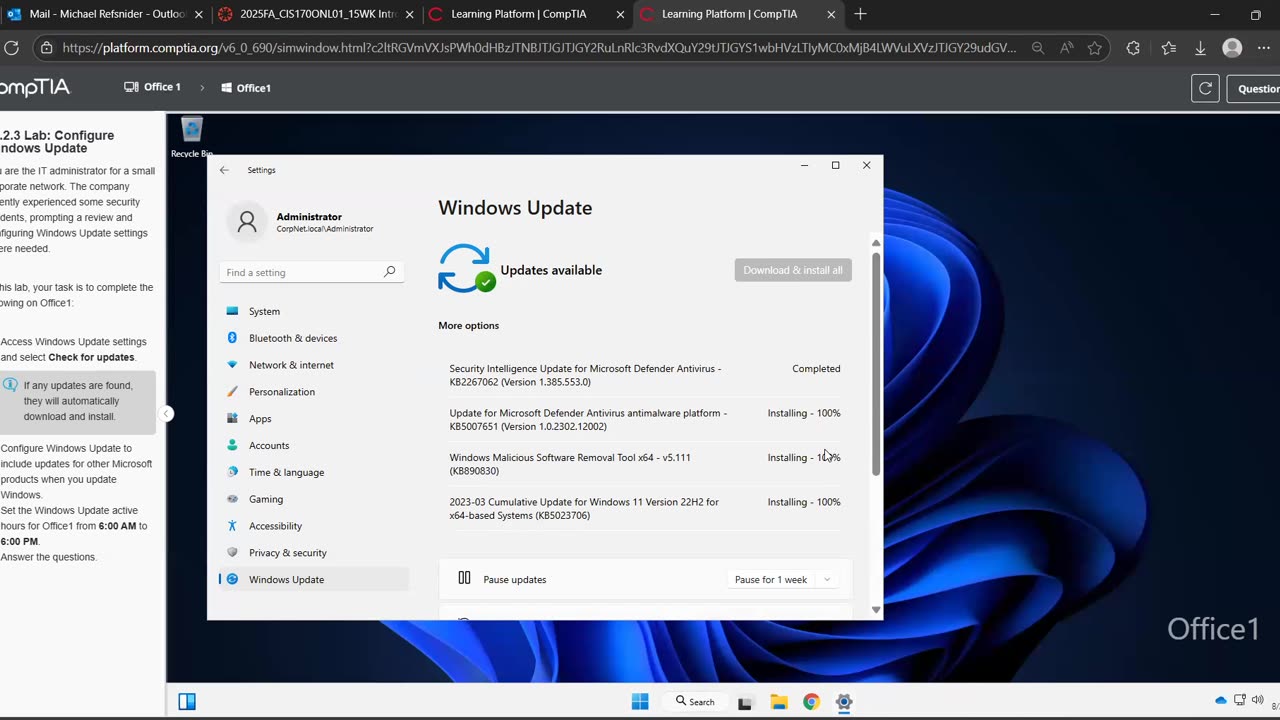The height and width of the screenshot is (720, 1280).
Task: Switch to the 2025FA_CIS170ONL01 browser tab
Action: (x=316, y=14)
